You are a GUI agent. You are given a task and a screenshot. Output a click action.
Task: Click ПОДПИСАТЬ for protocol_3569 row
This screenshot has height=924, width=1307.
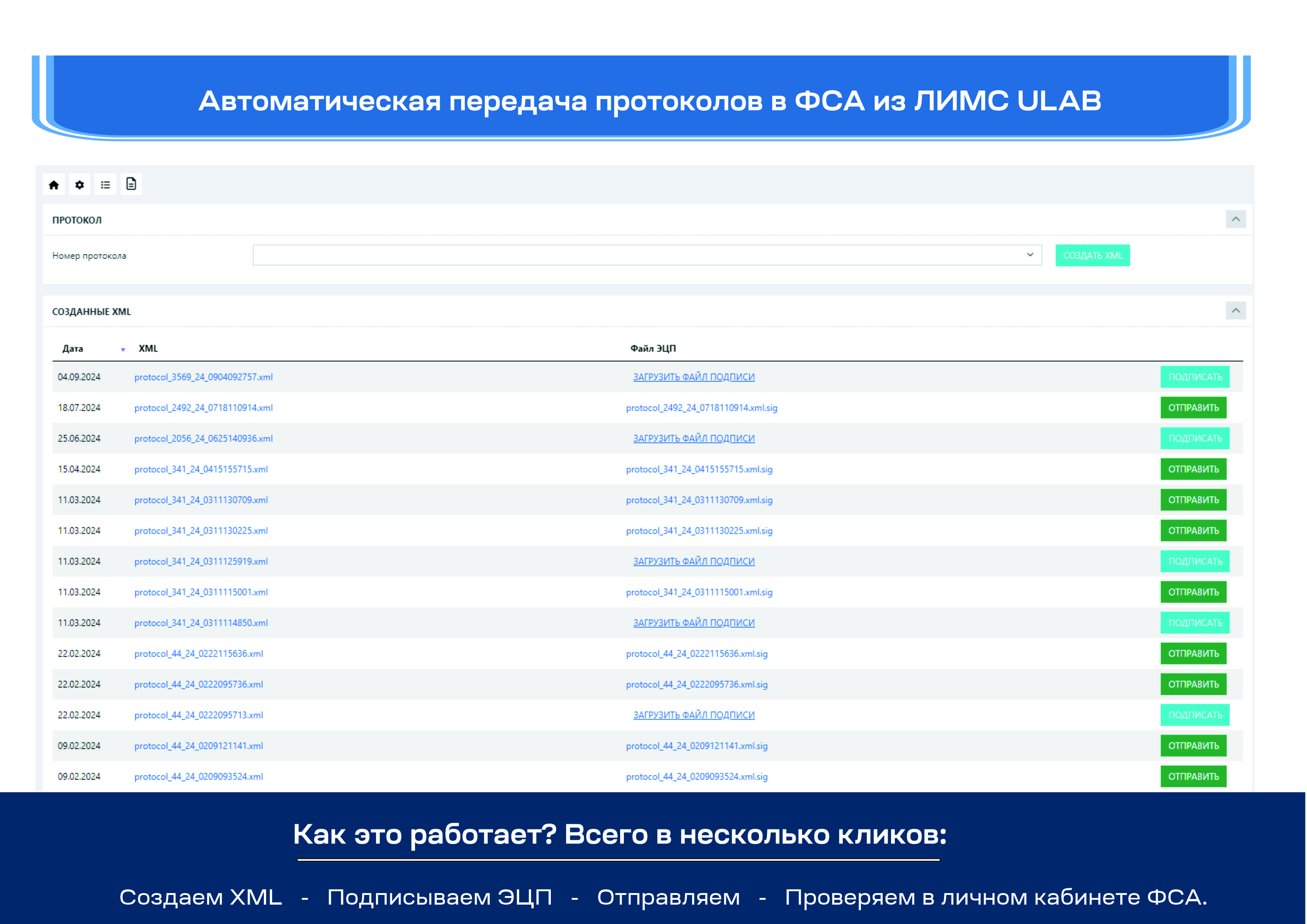[x=1194, y=377]
